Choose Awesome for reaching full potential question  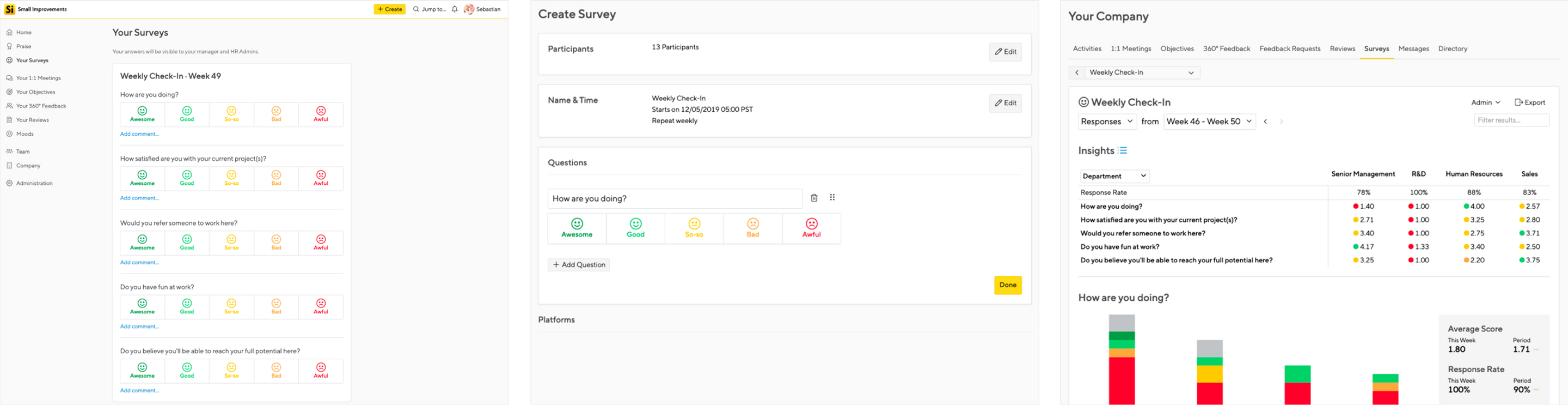[x=143, y=371]
